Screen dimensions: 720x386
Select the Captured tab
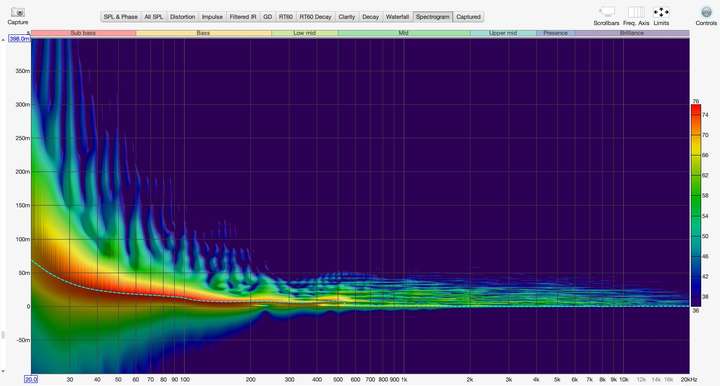tap(468, 17)
